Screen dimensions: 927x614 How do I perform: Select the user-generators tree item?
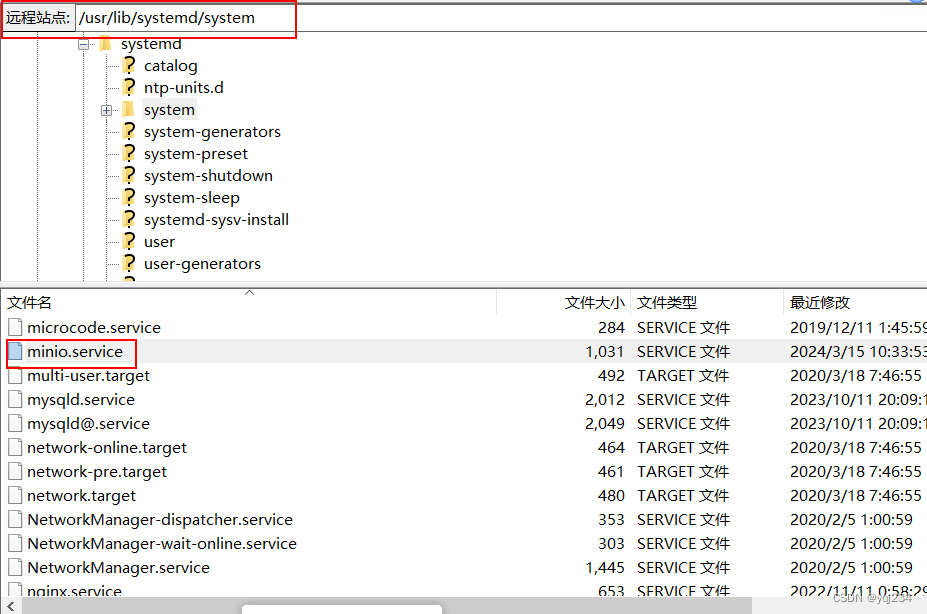tap(202, 263)
